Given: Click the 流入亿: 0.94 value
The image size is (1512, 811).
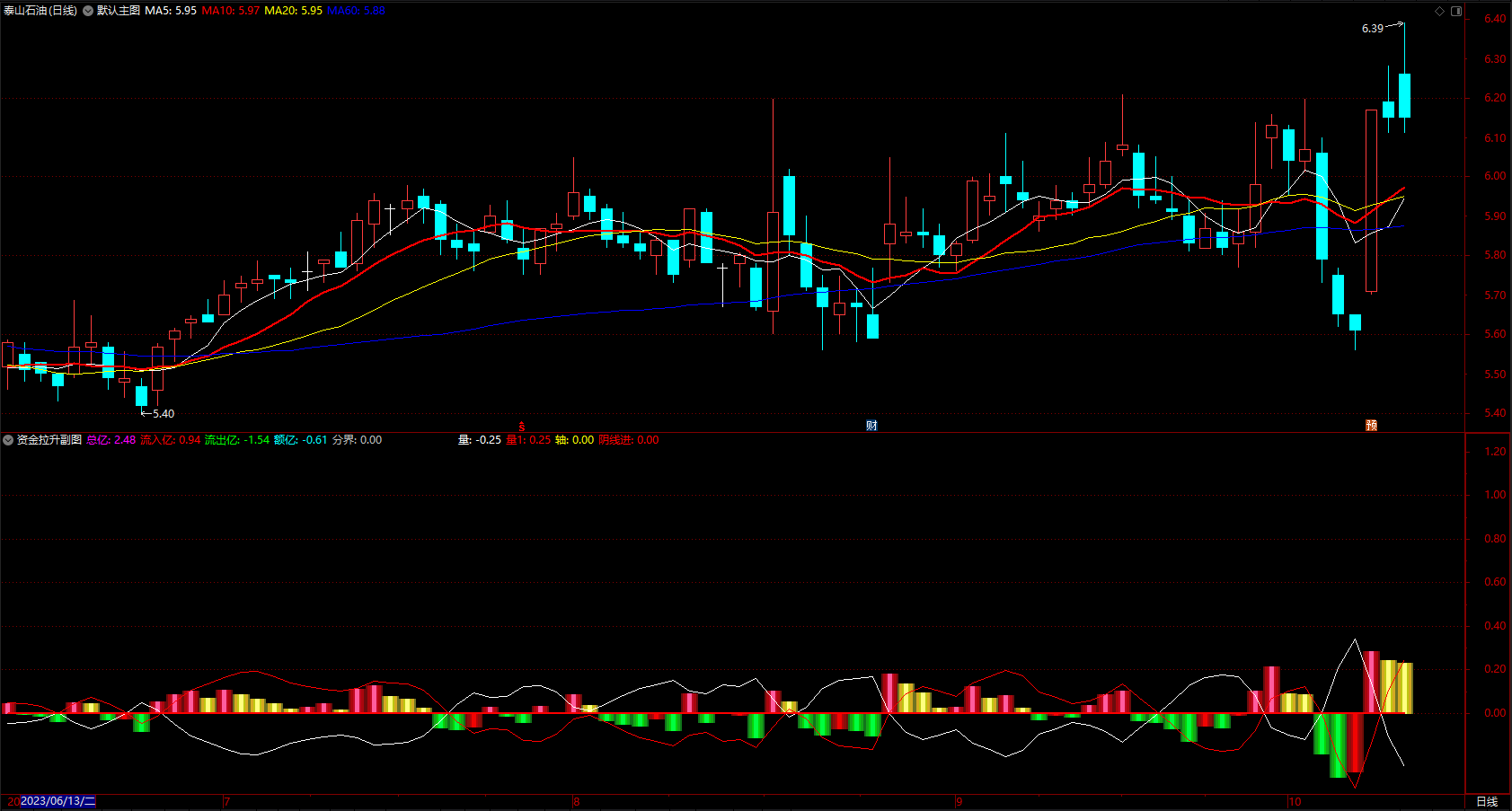Looking at the screenshot, I should [171, 440].
